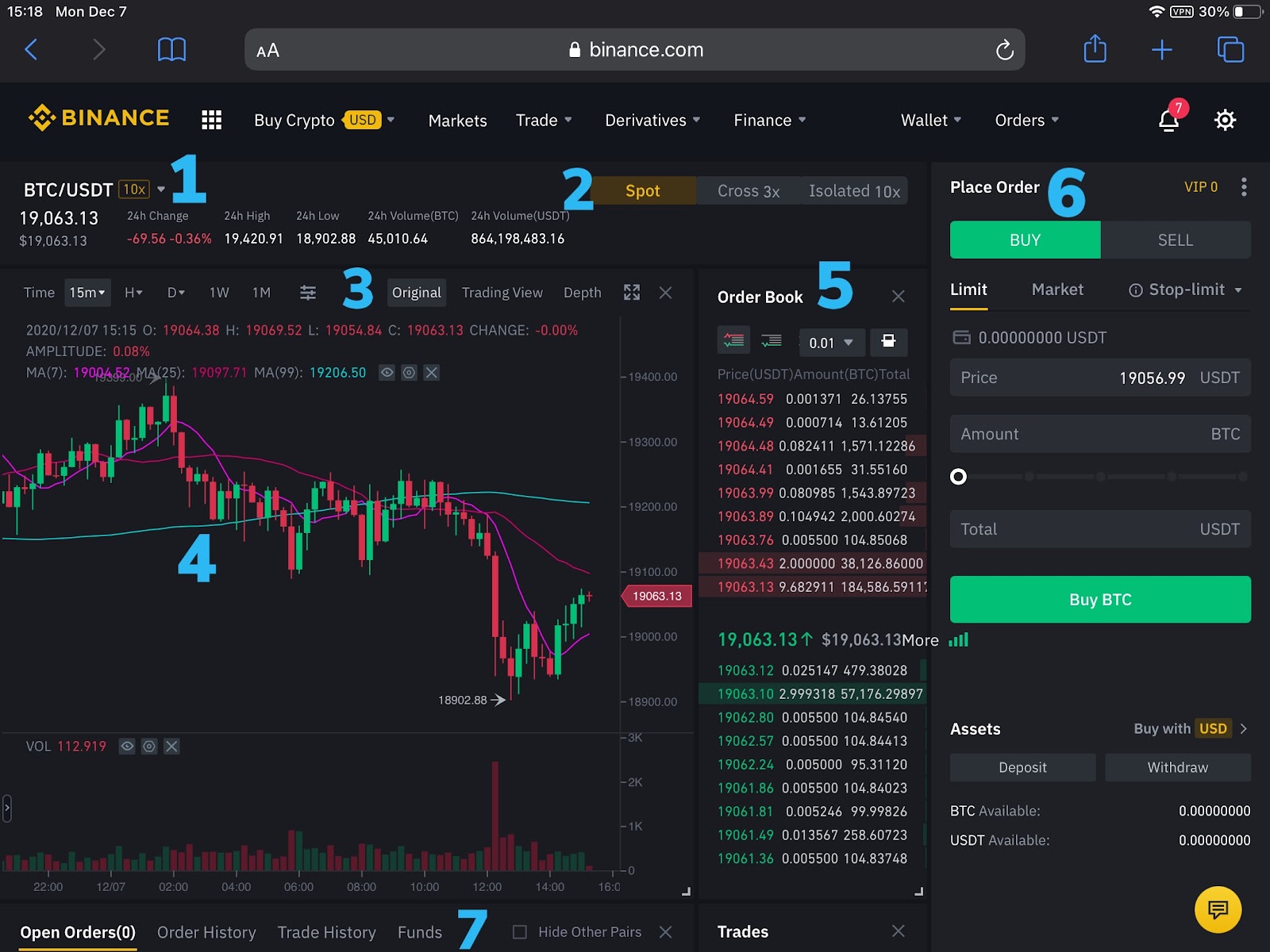Open Funds tab
Image resolution: width=1270 pixels, height=952 pixels.
click(x=420, y=932)
